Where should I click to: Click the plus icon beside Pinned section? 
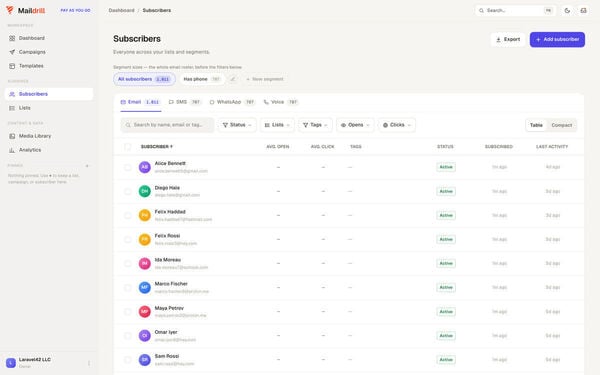tap(87, 166)
